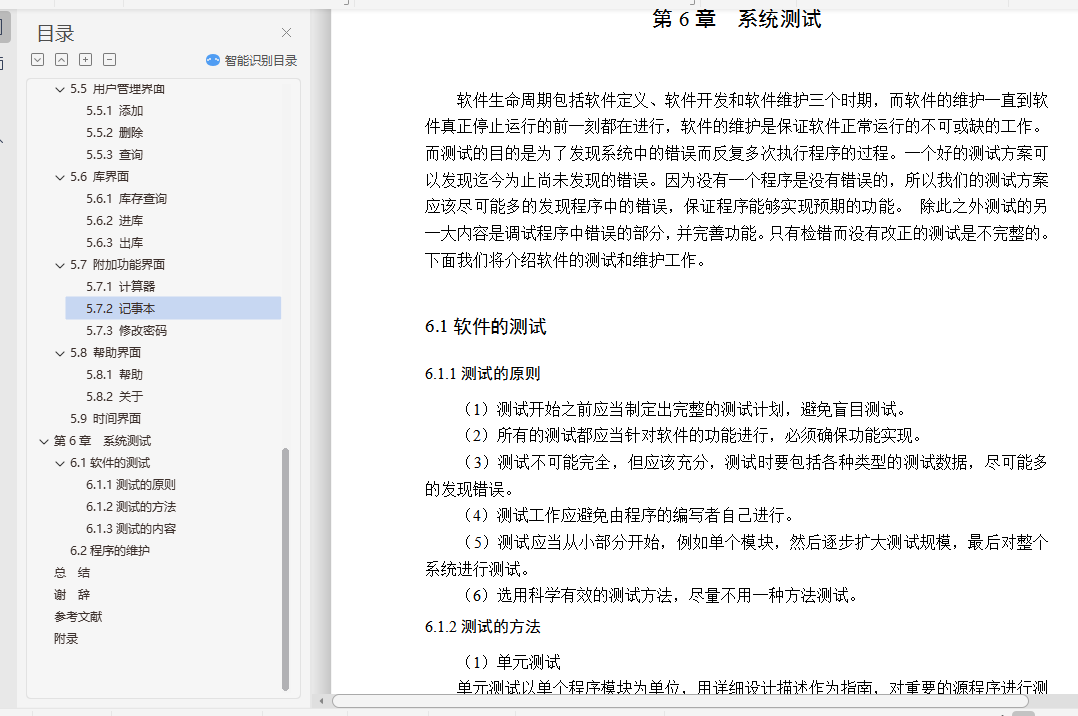Viewport: 1078px width, 716px height.
Task: Collapse the 5.5 用户管理界面 section
Action: [x=60, y=89]
